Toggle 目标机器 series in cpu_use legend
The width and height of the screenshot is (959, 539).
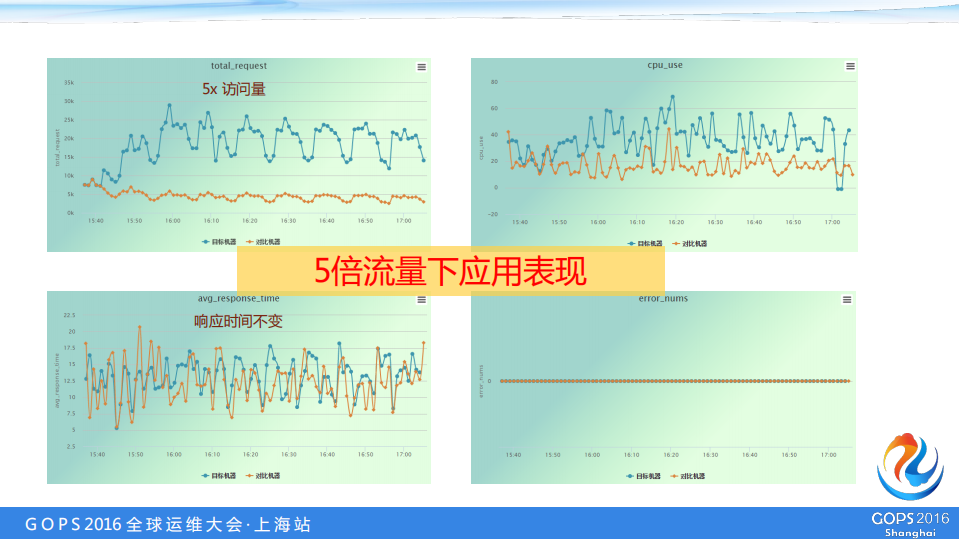pos(645,243)
